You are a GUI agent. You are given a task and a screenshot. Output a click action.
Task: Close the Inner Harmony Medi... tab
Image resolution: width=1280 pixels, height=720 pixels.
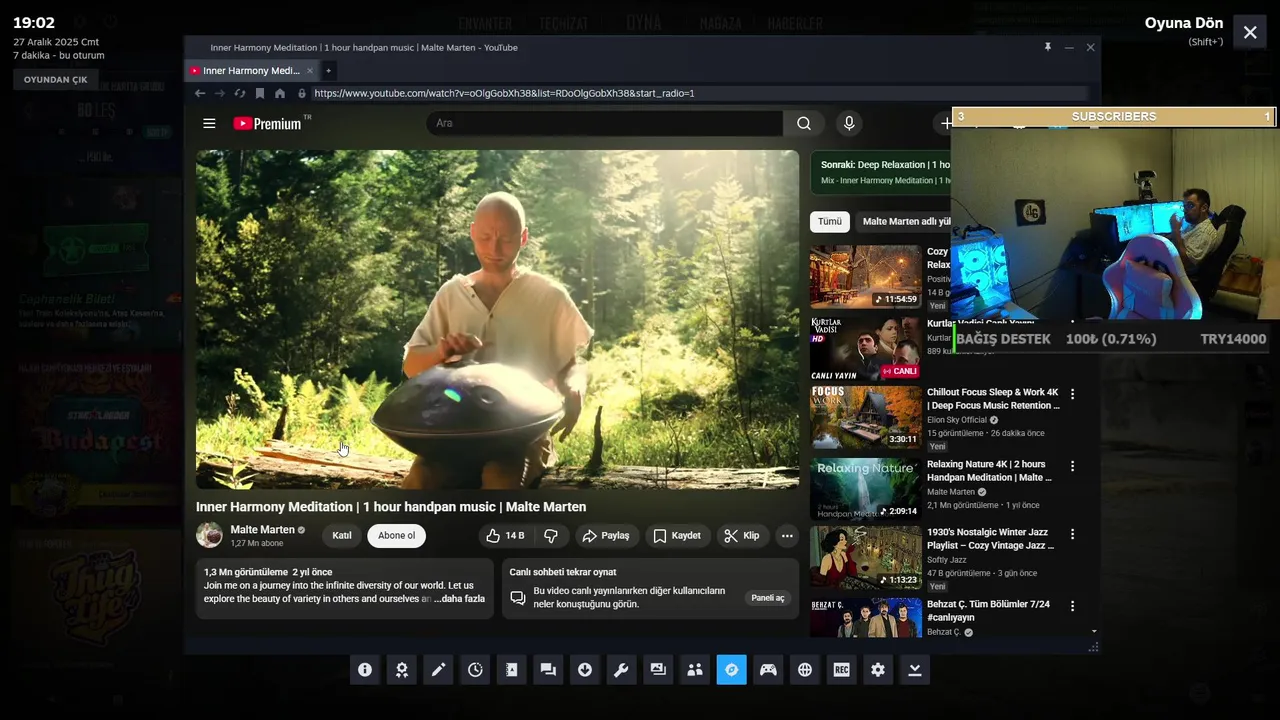tap(310, 71)
